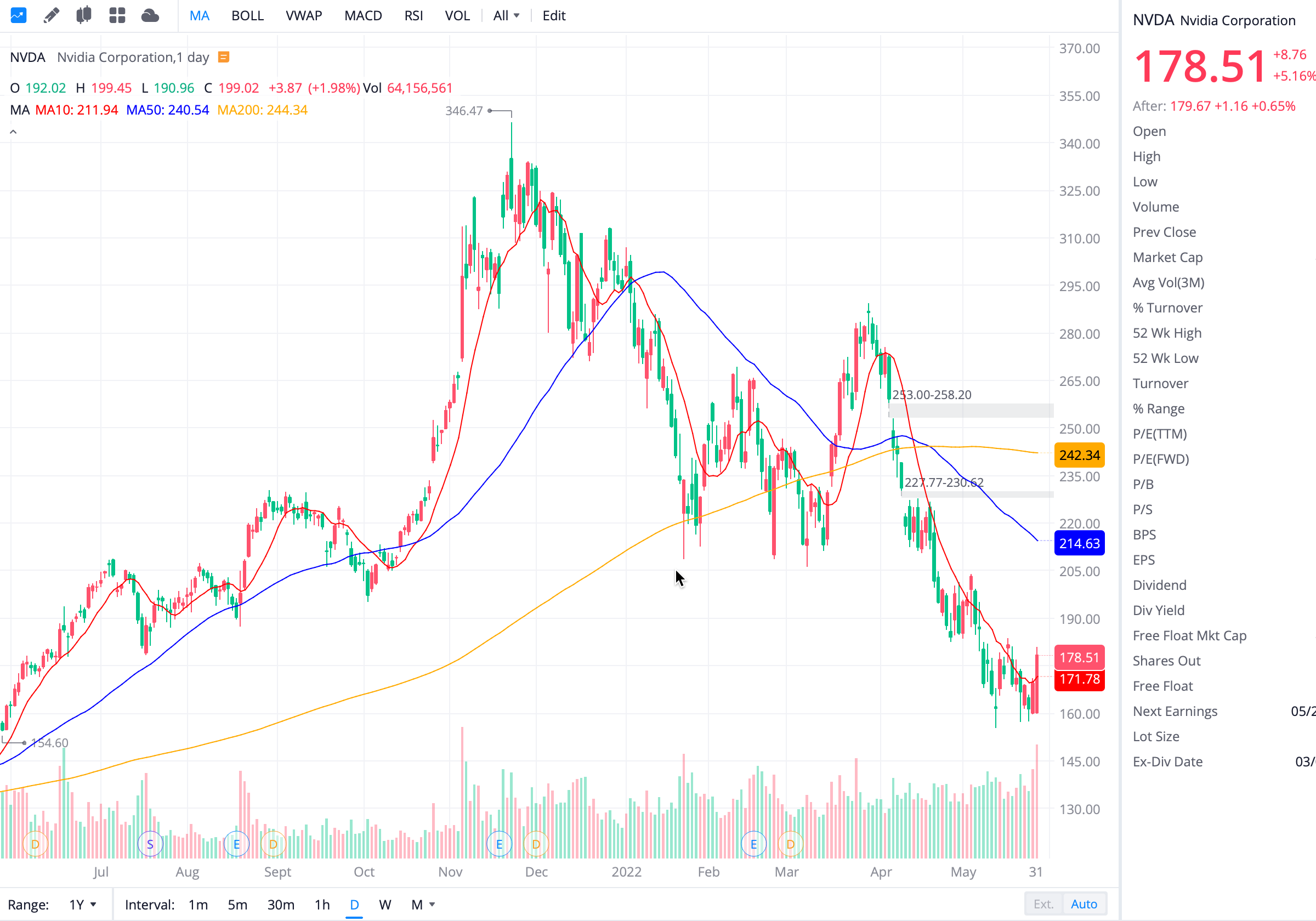Click the orange 242.34 MA200 price label
Screen dimensions: 1316x921
[x=1079, y=455]
